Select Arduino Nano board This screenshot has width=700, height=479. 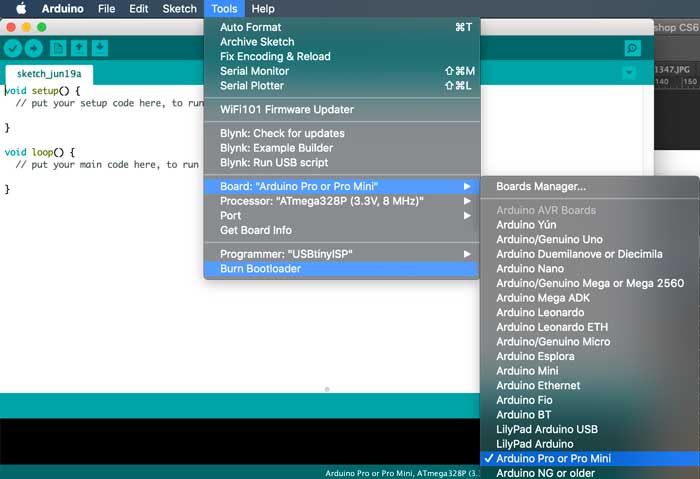pyautogui.click(x=590, y=269)
